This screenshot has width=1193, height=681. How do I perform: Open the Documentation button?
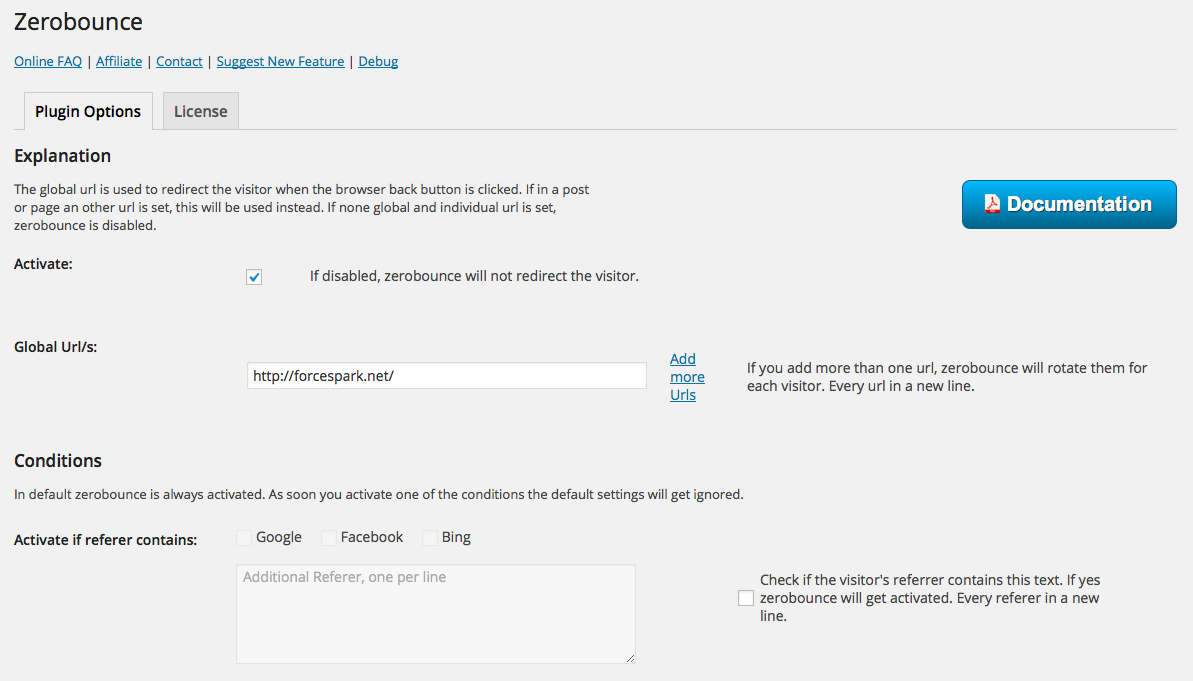point(1069,205)
